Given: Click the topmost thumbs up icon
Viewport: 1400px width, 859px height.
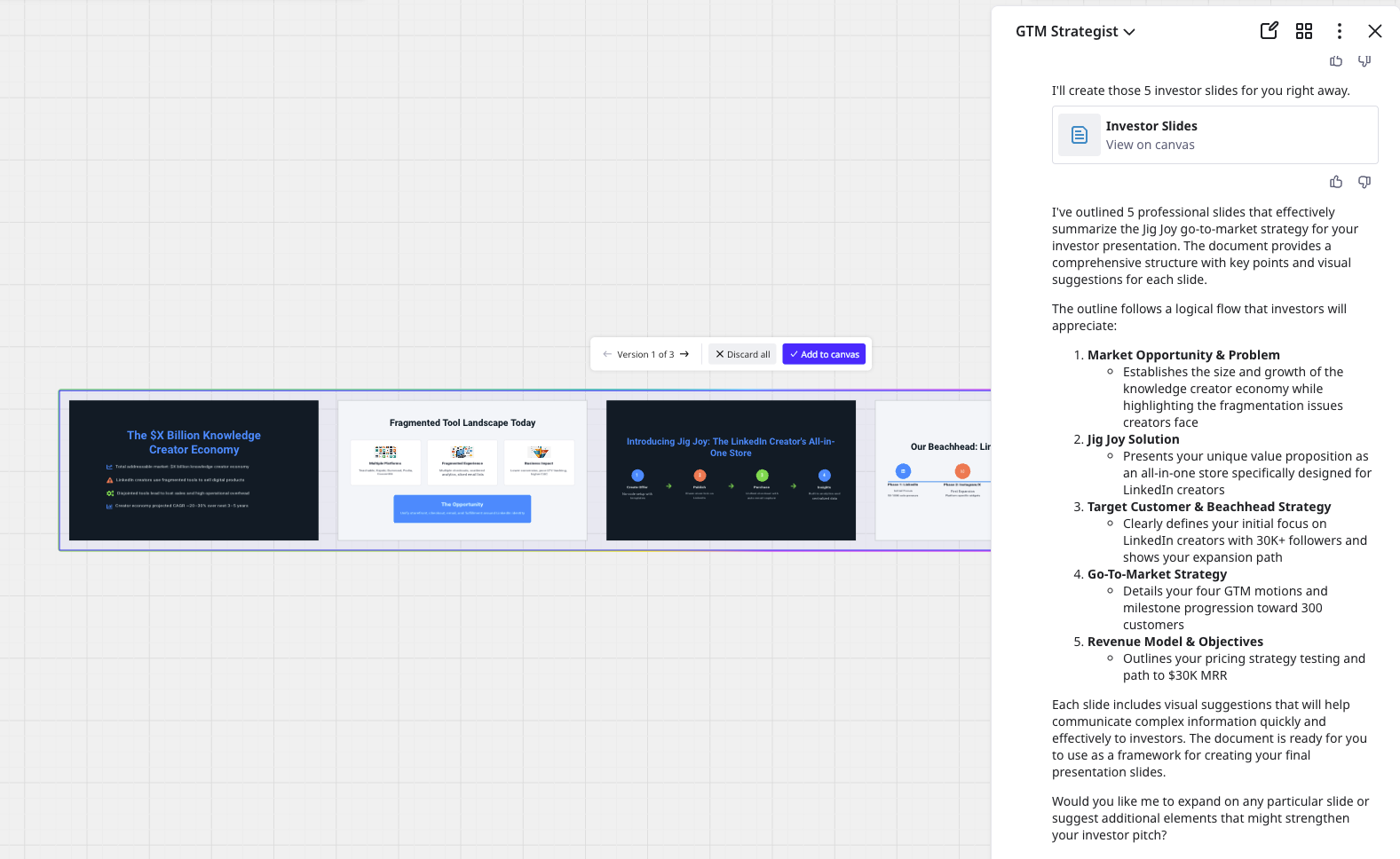Looking at the screenshot, I should pos(1335,61).
